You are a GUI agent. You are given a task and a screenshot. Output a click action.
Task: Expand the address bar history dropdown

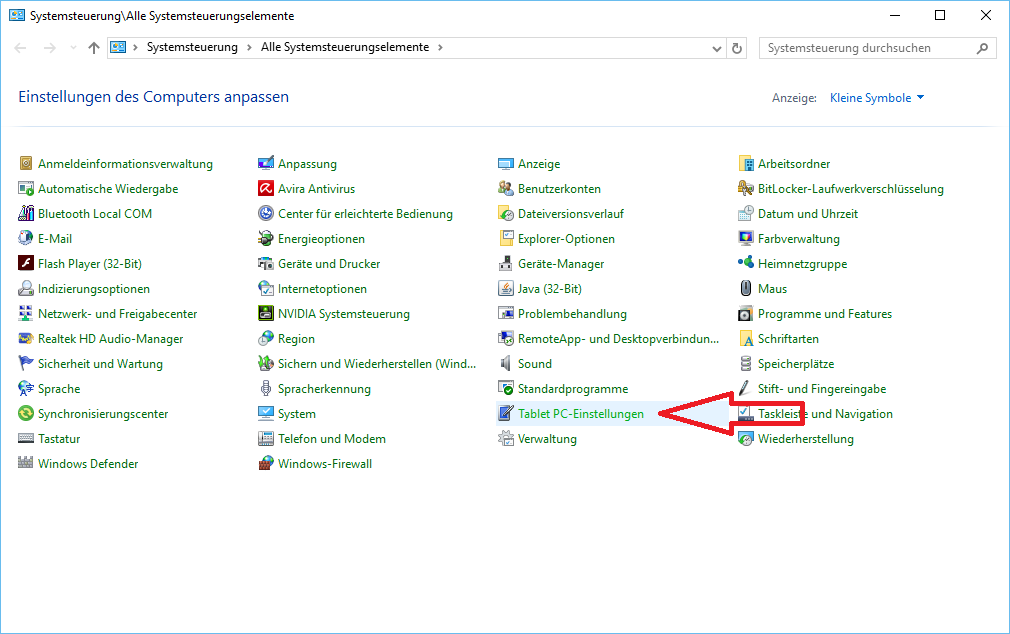[x=716, y=48]
